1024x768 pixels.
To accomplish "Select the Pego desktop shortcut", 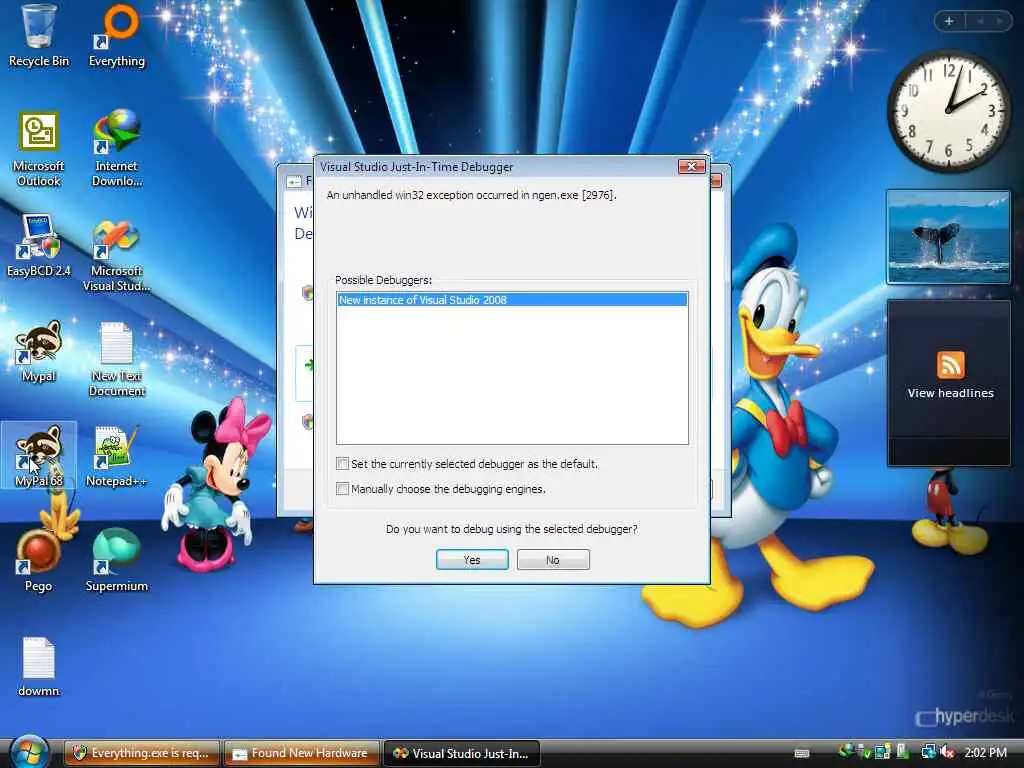I will click(x=39, y=560).
